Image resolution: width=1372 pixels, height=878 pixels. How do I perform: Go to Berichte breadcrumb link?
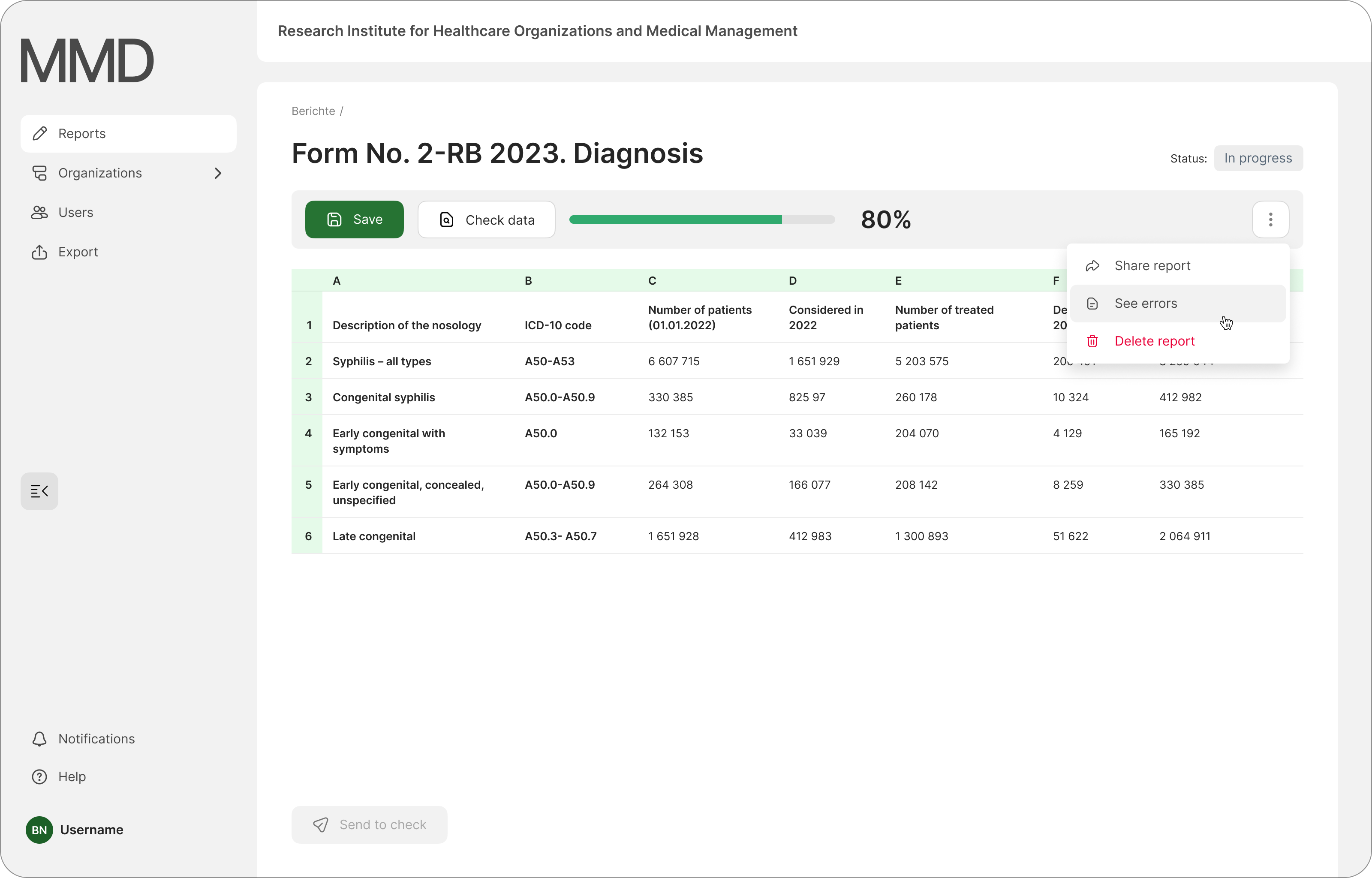coord(313,111)
